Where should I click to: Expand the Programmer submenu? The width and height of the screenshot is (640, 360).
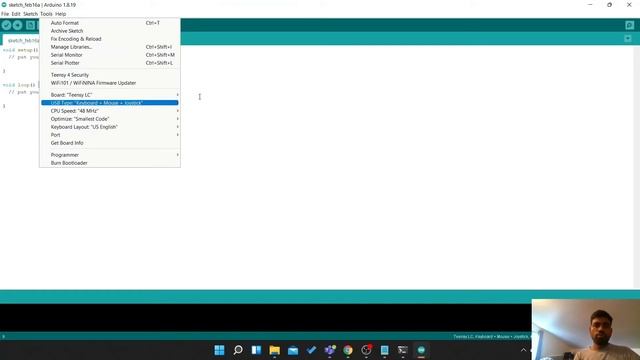(110, 155)
